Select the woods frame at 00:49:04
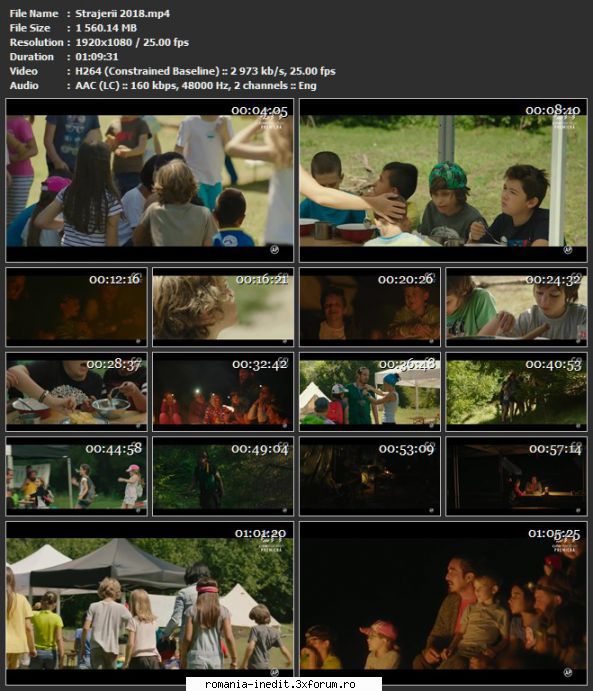Viewport: 593px width, 691px height. 223,476
